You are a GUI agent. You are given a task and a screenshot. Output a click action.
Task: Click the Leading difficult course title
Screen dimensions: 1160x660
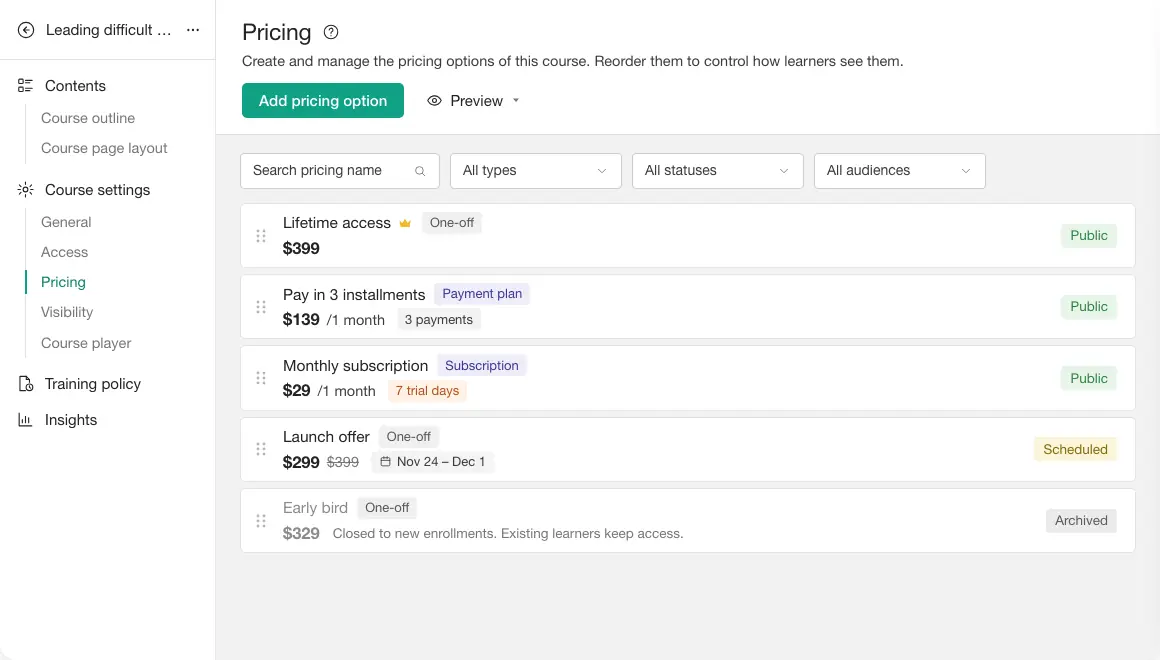(108, 30)
